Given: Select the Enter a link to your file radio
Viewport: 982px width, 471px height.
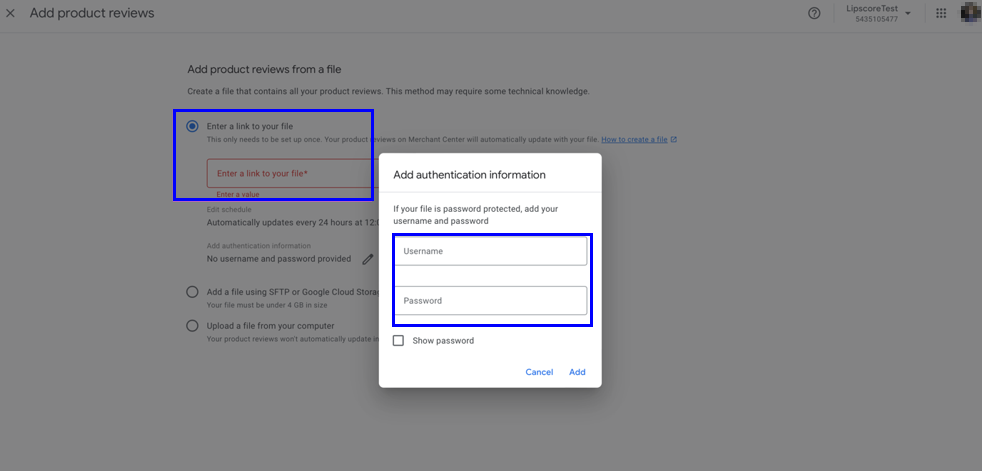Looking at the screenshot, I should click(x=192, y=127).
